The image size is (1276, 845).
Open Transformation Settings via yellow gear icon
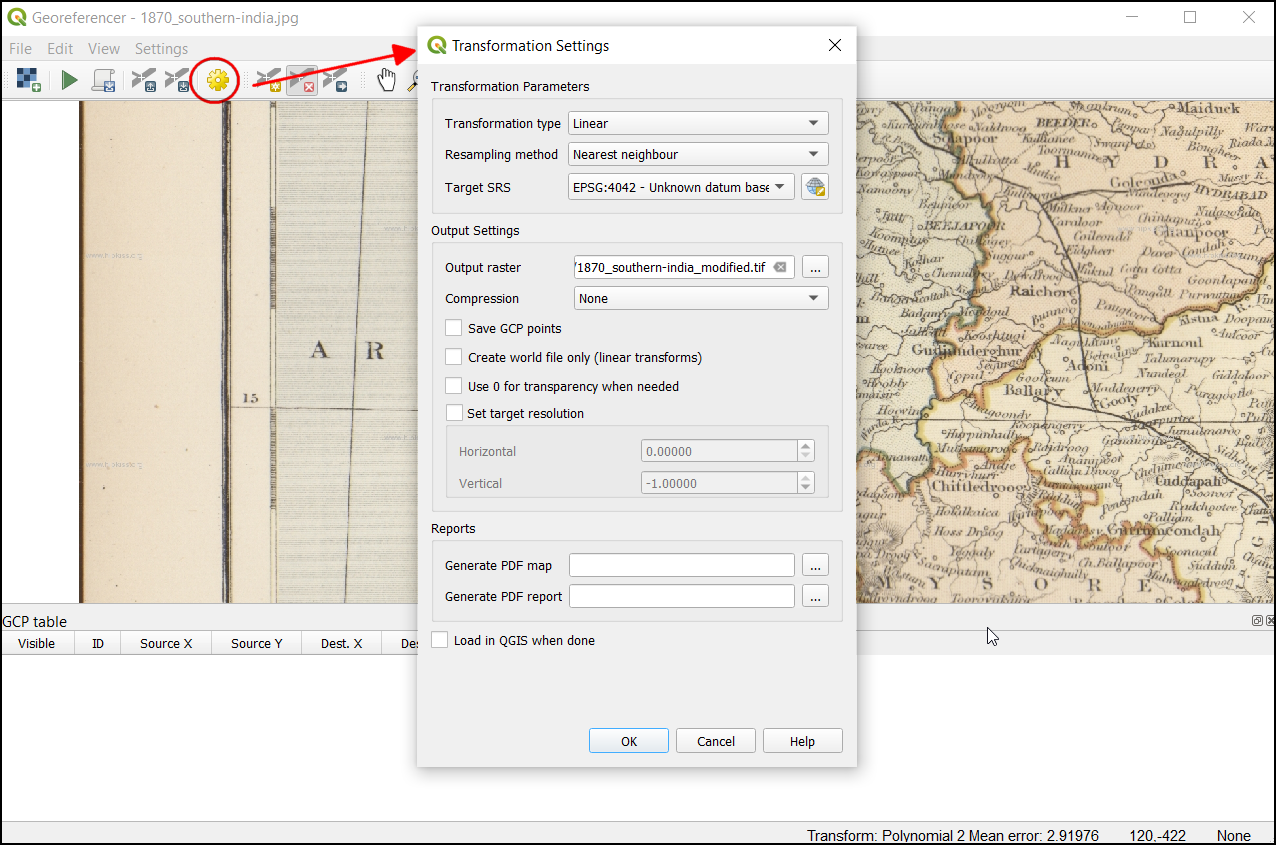pyautogui.click(x=218, y=80)
